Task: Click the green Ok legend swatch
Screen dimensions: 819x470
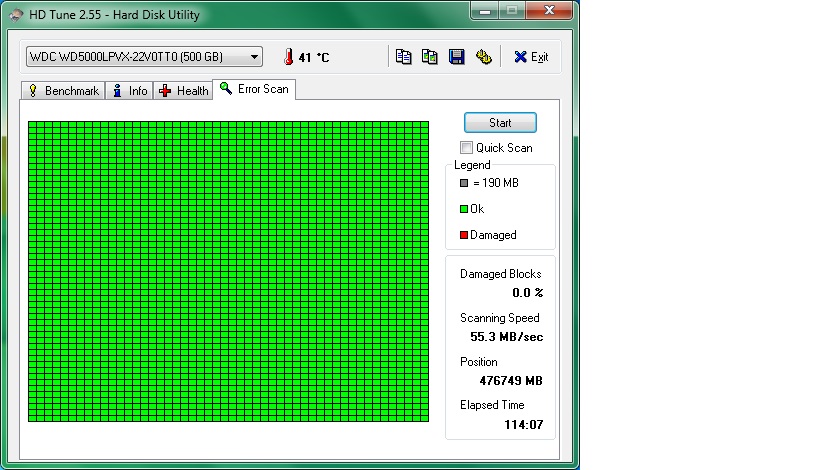Action: pyautogui.click(x=463, y=209)
